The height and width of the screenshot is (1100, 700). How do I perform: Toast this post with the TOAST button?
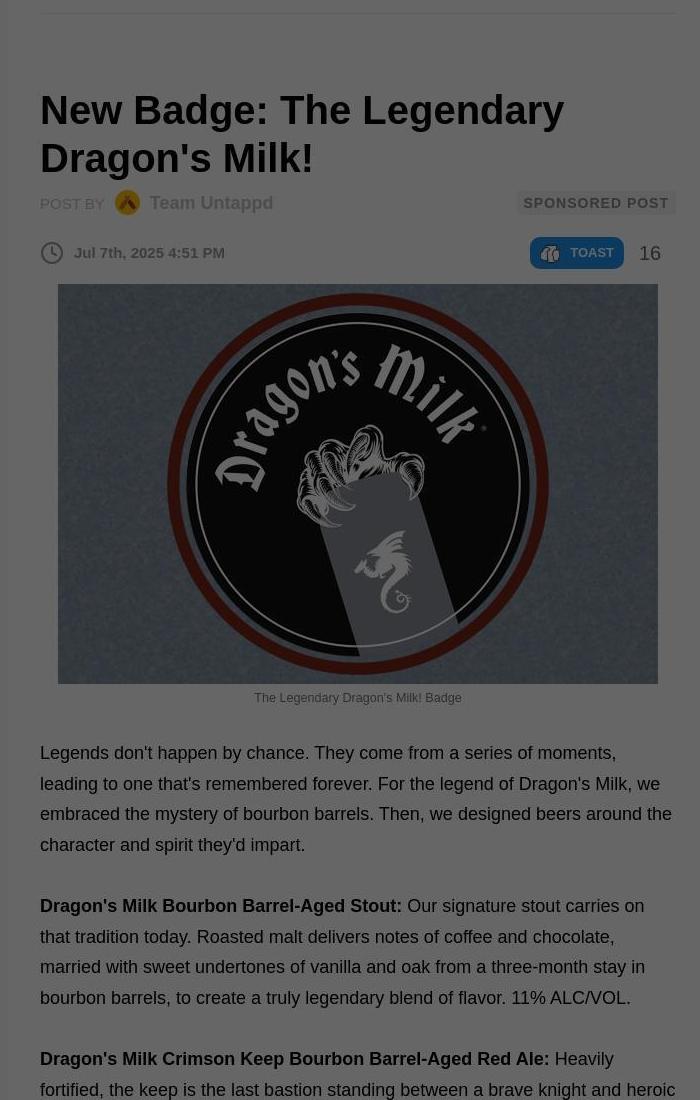(577, 253)
